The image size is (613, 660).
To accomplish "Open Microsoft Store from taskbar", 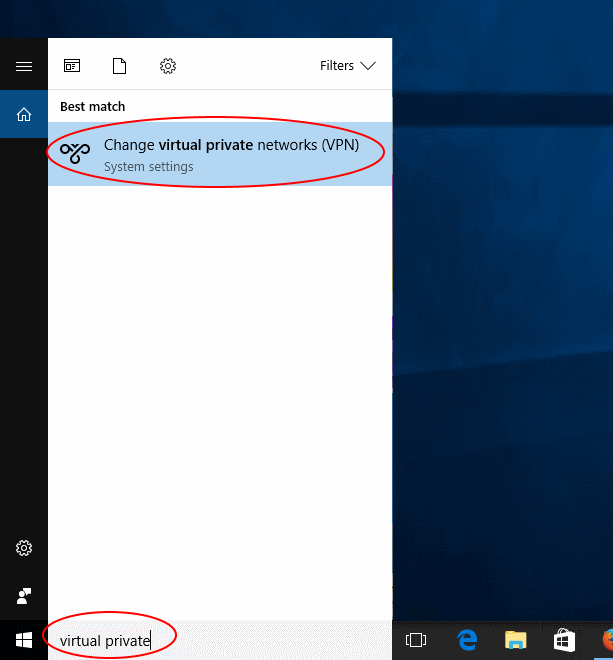I will point(564,640).
